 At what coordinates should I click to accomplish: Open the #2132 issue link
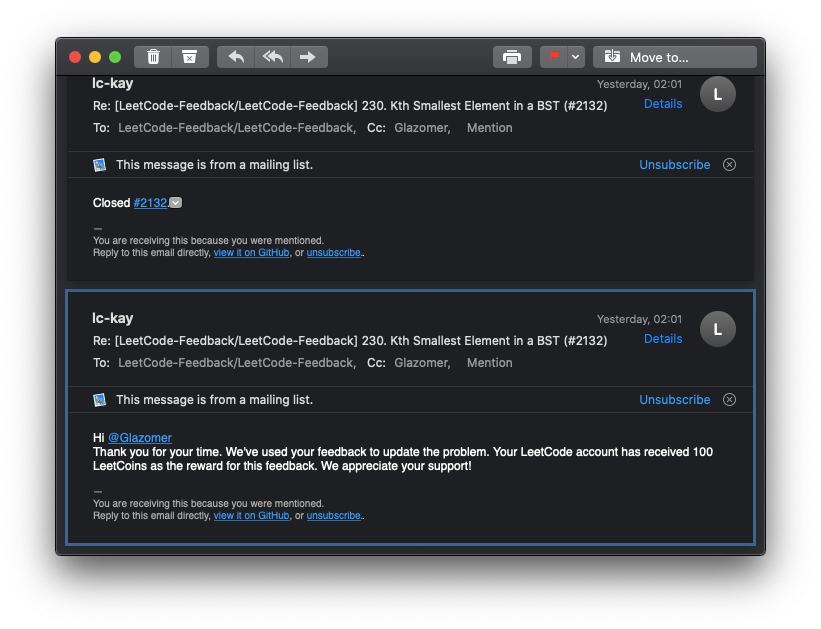[x=150, y=203]
